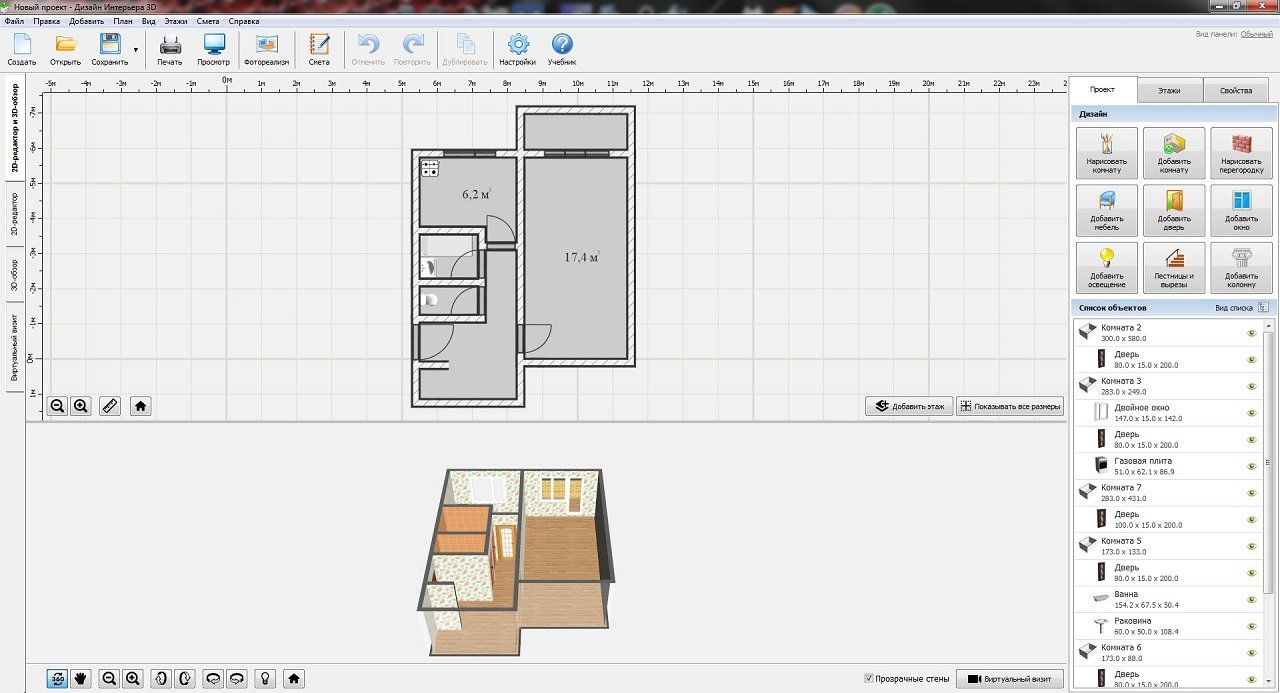Screen dimensions: 1280x693
Task: Click the Add Floor (Добавить этаж) button
Action: [909, 406]
